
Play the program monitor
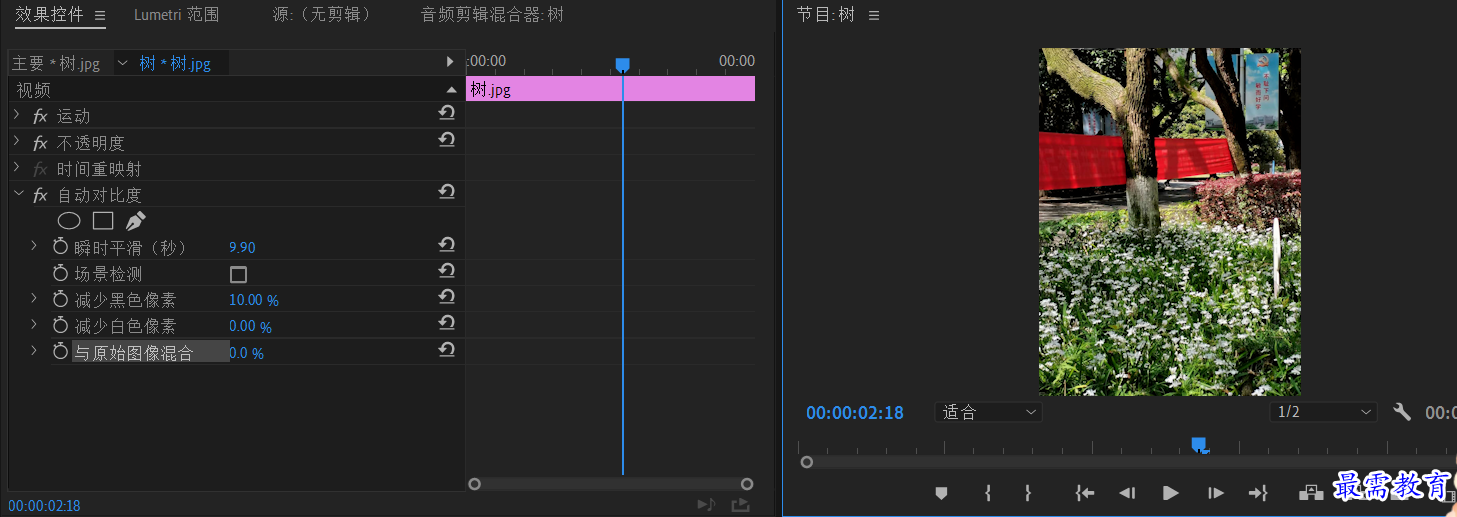[x=1170, y=493]
